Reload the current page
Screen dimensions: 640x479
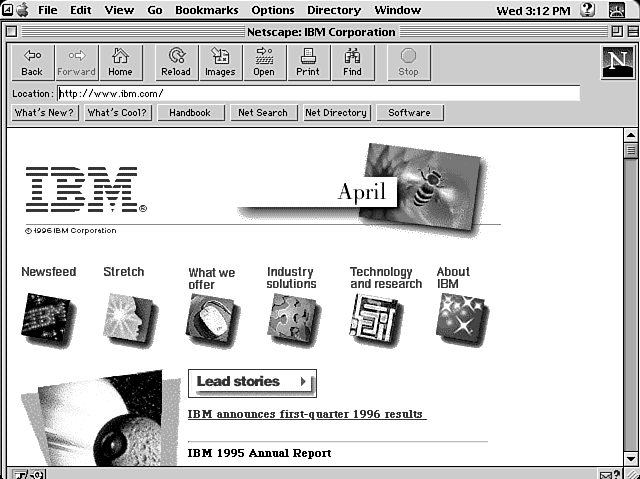176,62
